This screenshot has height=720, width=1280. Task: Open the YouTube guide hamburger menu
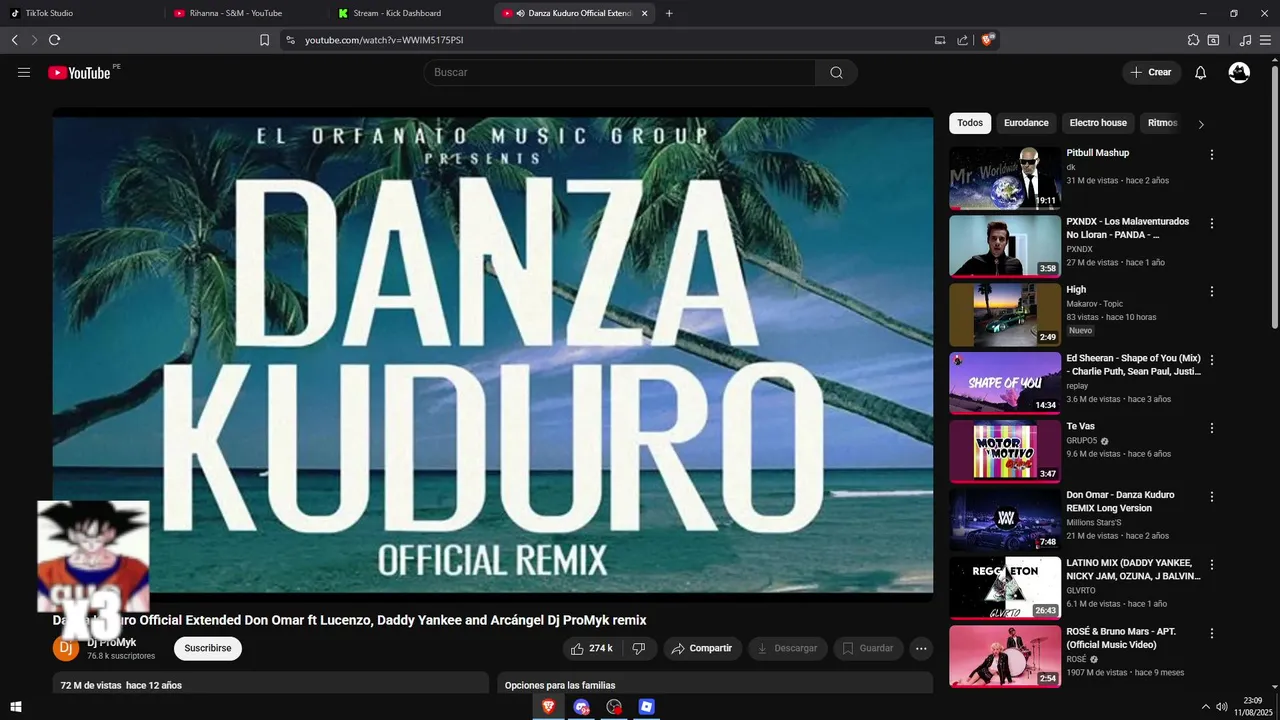24,72
